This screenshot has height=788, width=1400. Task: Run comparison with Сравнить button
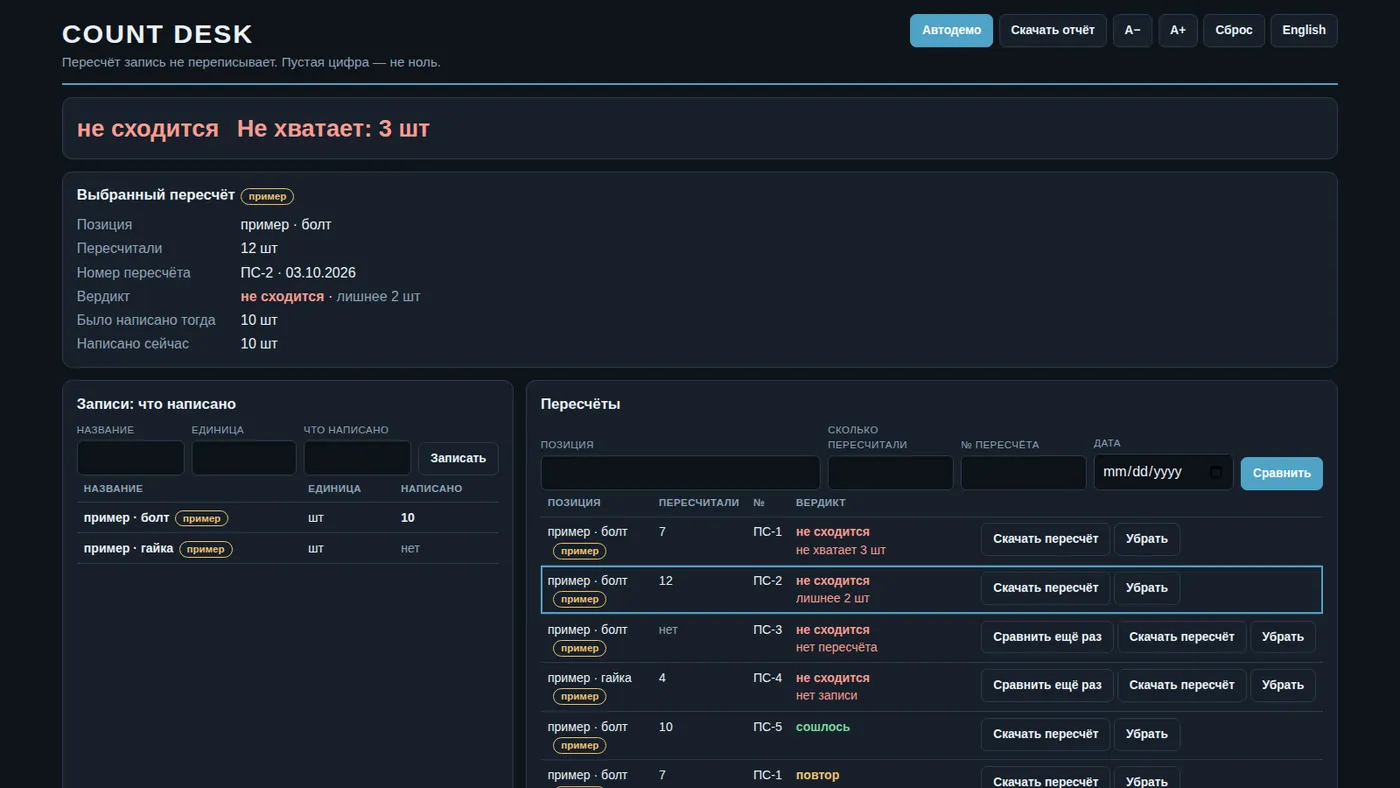click(1281, 473)
